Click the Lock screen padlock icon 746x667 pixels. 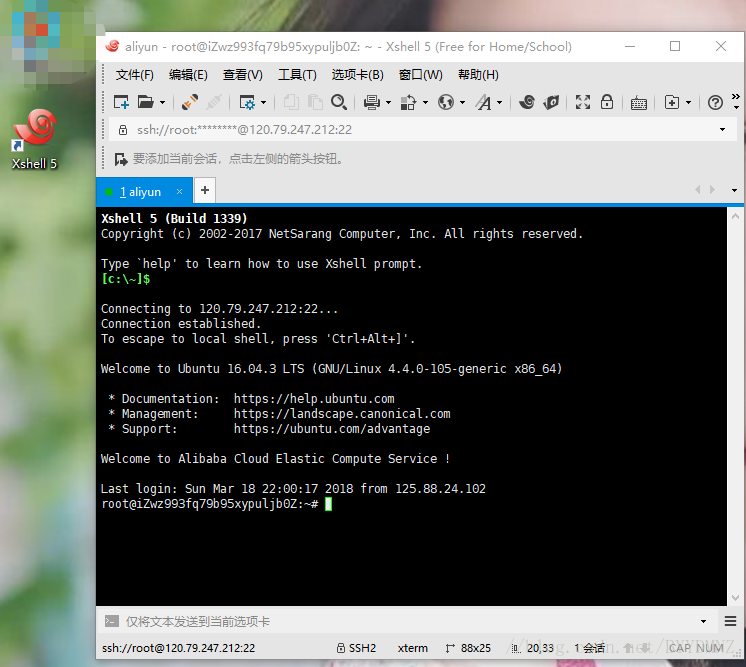(x=607, y=102)
